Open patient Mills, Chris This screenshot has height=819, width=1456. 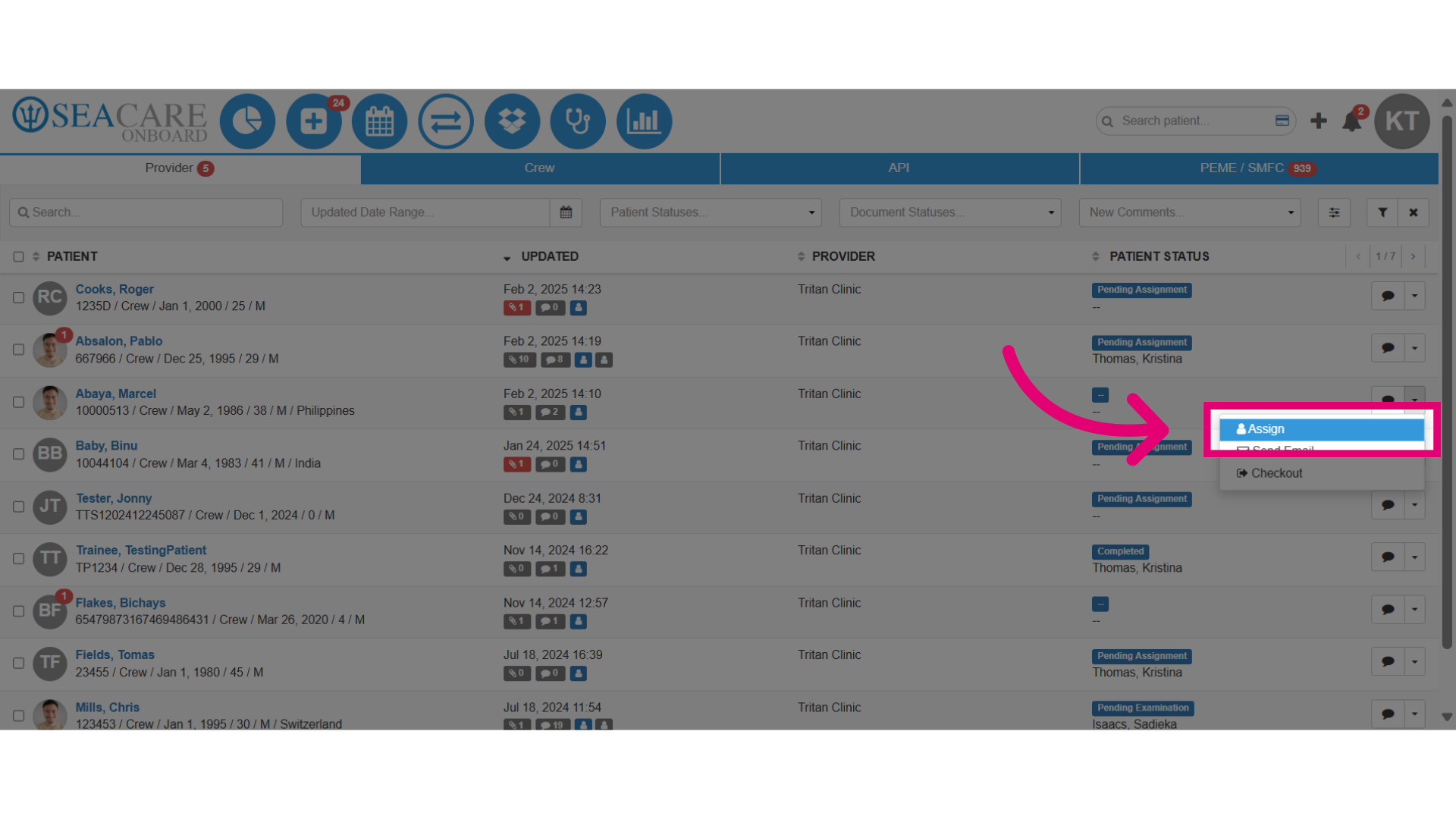coord(108,708)
